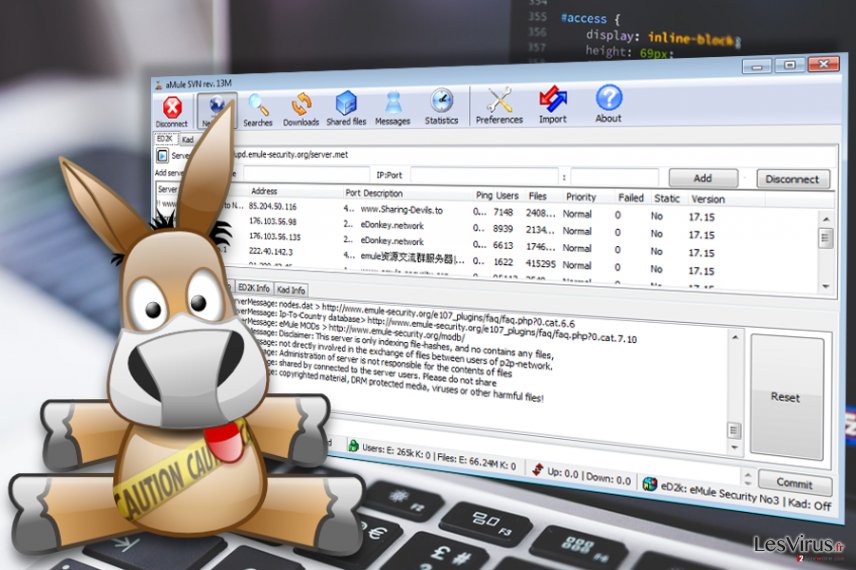Open the Statistics clock icon

pyautogui.click(x=442, y=106)
